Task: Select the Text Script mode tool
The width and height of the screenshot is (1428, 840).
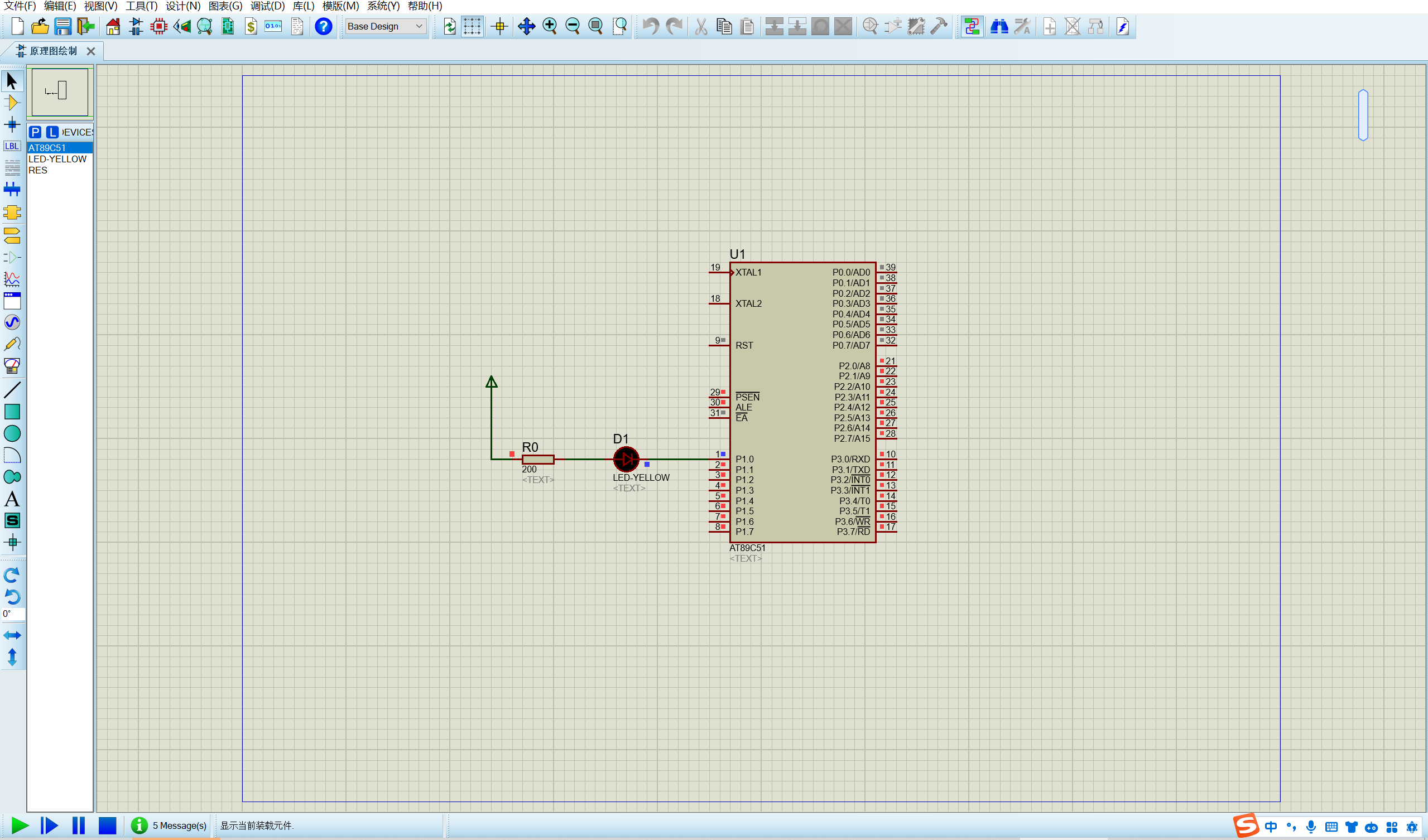Action: (12, 168)
